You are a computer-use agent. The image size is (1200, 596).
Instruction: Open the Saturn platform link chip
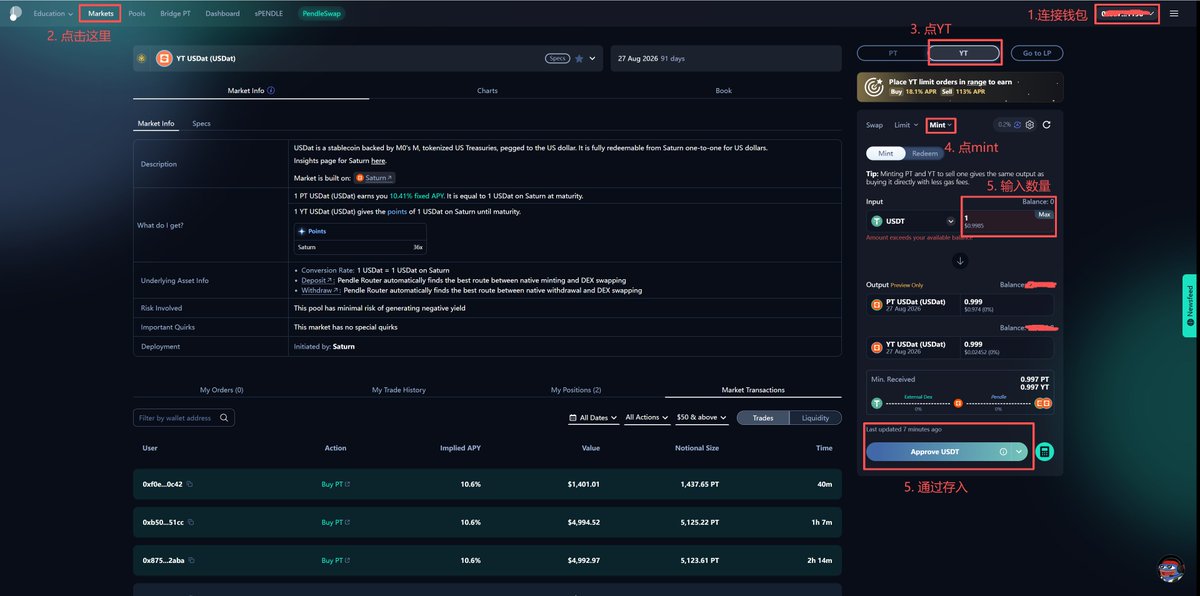coord(375,177)
